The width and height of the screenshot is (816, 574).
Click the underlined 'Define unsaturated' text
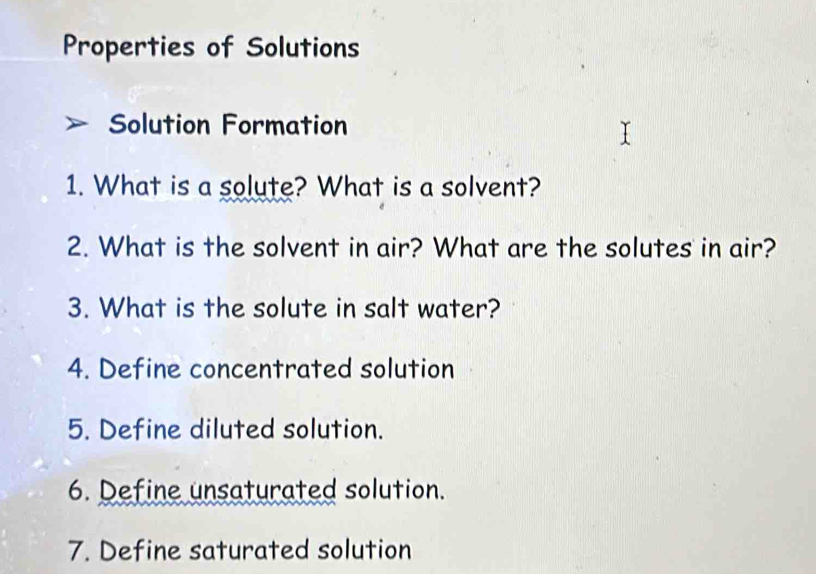[218, 491]
